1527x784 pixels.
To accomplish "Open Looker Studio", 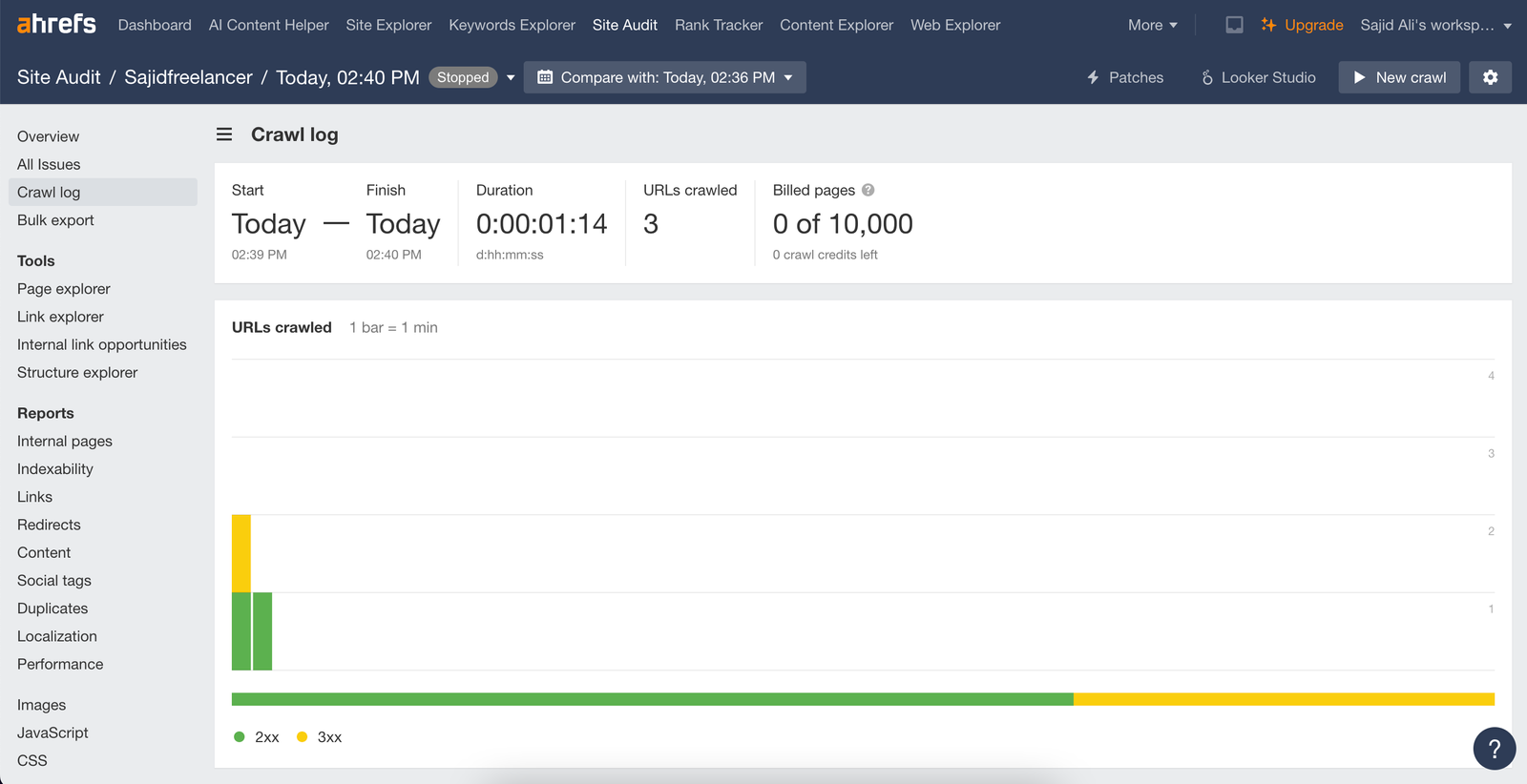I will (1258, 77).
